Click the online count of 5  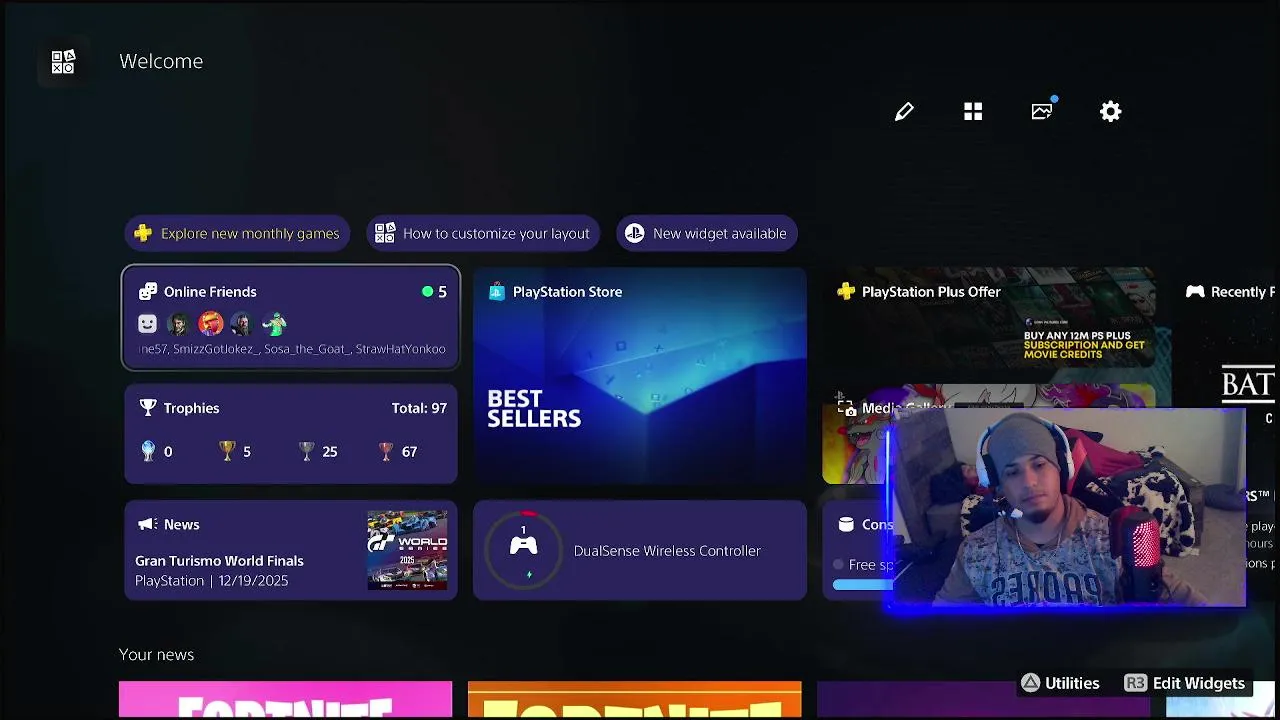point(442,292)
